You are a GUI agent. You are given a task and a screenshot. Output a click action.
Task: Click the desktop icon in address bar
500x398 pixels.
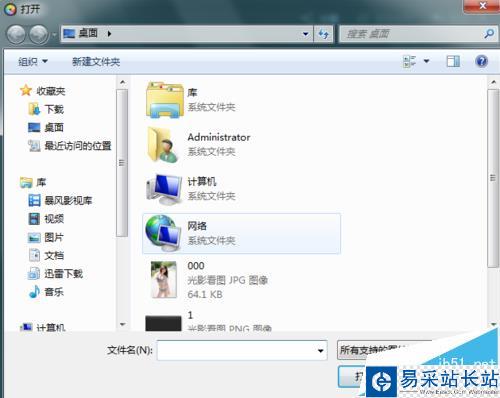pos(69,34)
